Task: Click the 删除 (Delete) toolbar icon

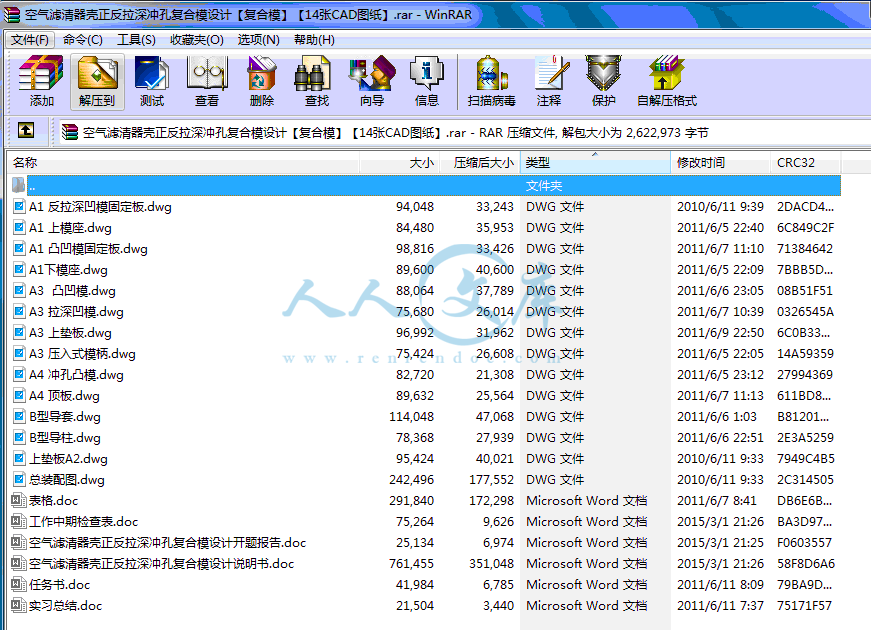Action: 262,81
